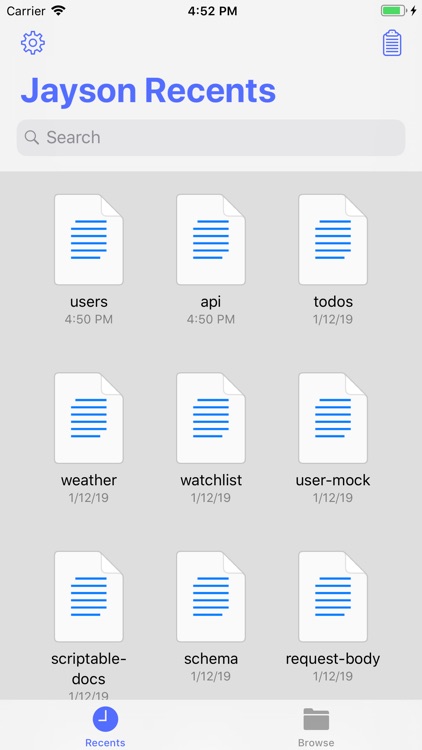Screen dimensions: 422x750
Task: Focus the Search field
Action: point(211,137)
